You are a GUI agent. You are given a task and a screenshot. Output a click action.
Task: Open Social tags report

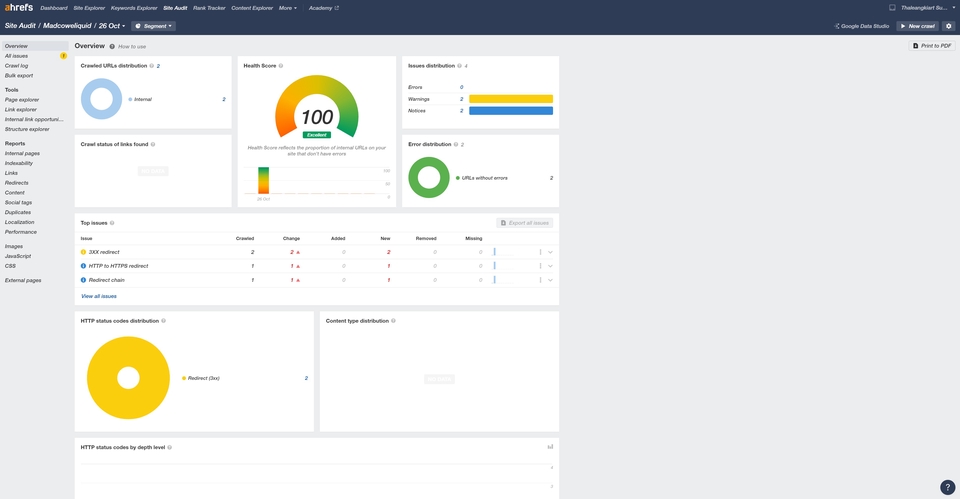click(x=18, y=203)
